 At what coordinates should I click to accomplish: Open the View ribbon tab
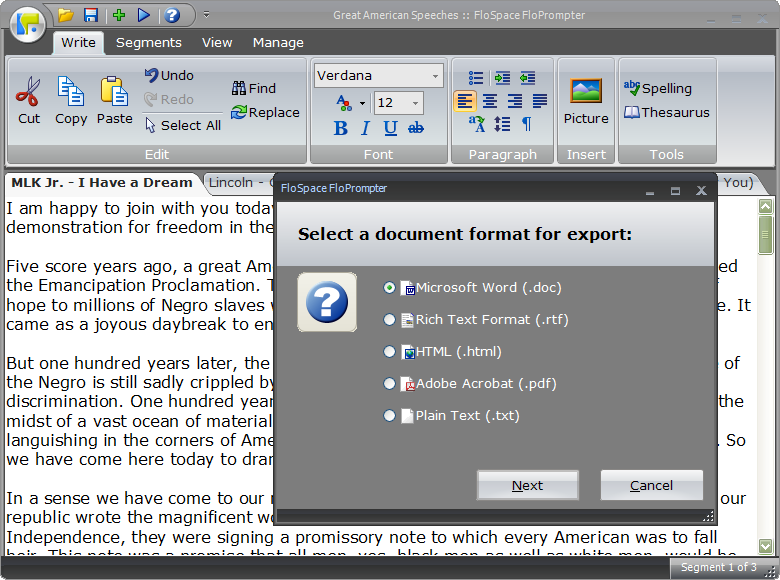[217, 43]
